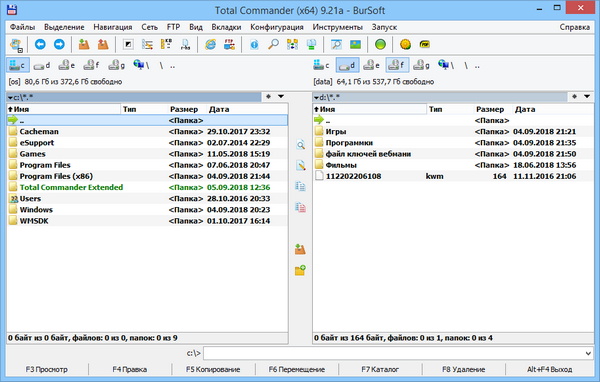Select drive c in left drive bar

click(18, 65)
